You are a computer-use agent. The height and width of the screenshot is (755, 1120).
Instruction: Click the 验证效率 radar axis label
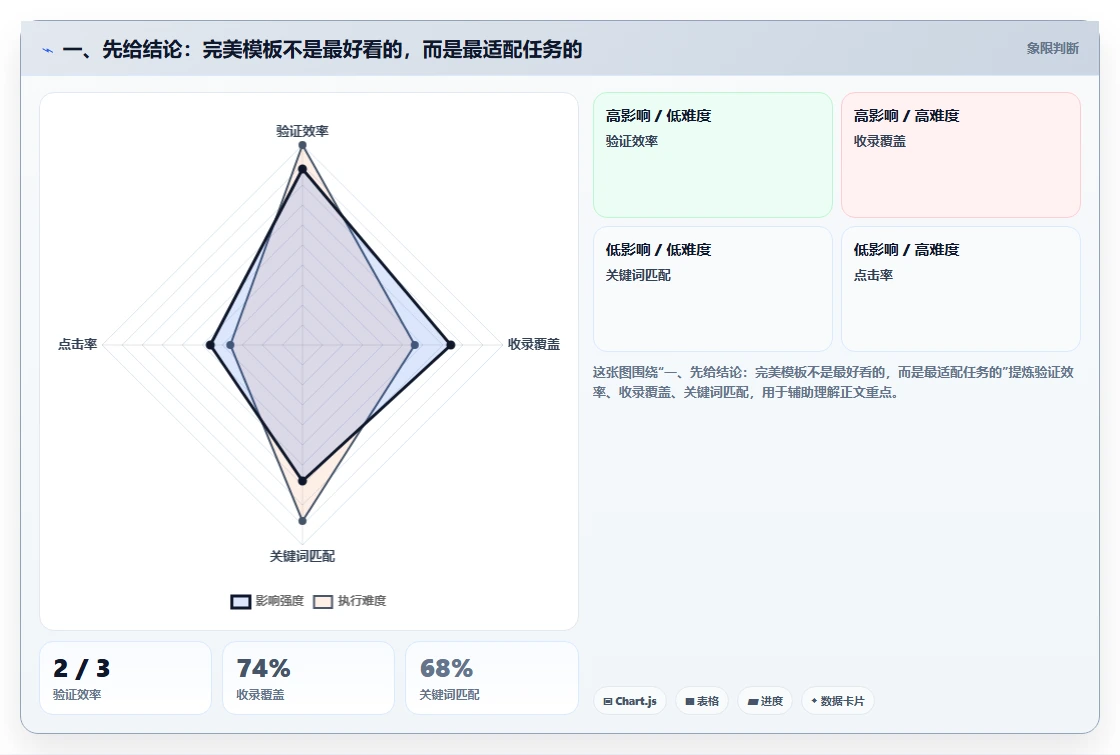coord(302,131)
